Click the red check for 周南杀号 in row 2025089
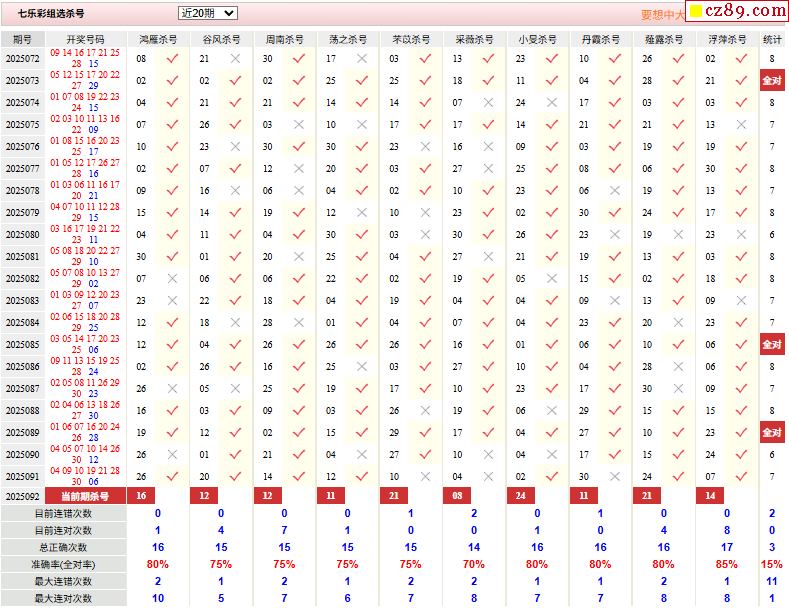This screenshot has width=789, height=608. 299,432
